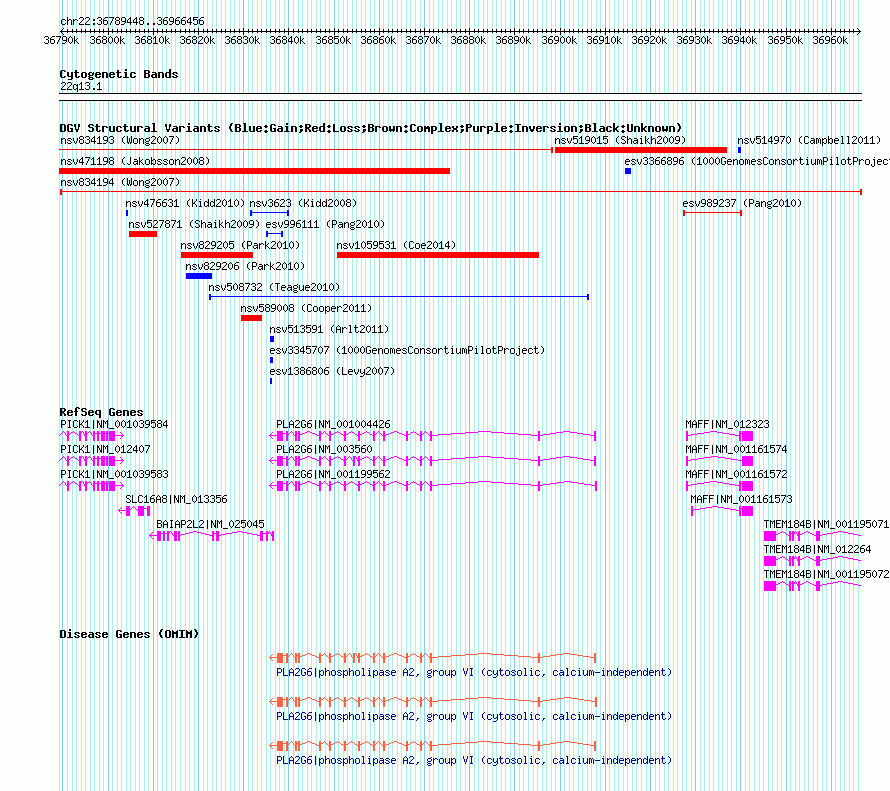The height and width of the screenshot is (791, 890).
Task: Select the PICK1|NM_012407 gene label
Action: 105,449
